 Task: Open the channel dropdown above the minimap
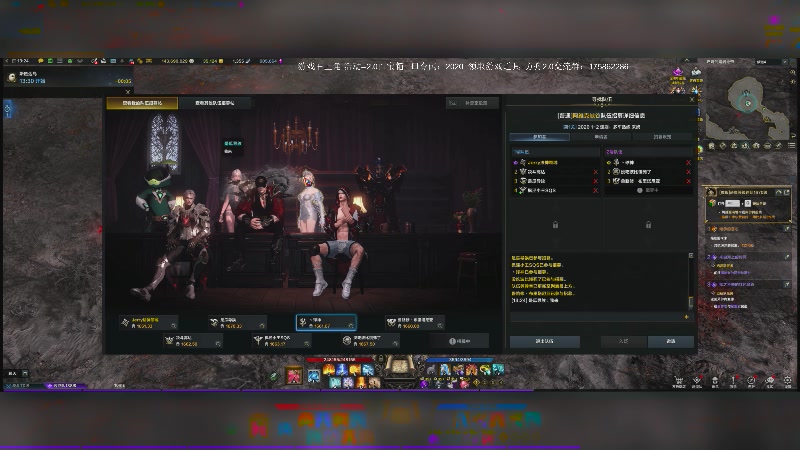[770, 62]
